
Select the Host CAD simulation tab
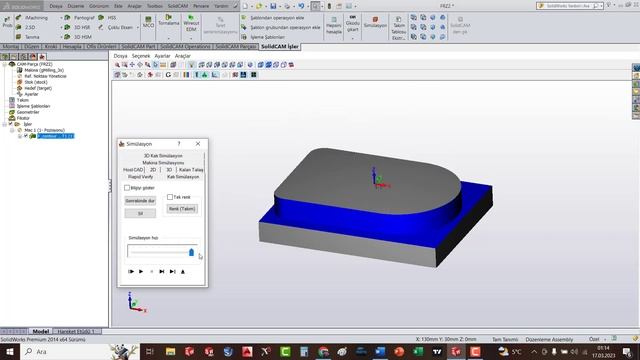tap(133, 170)
